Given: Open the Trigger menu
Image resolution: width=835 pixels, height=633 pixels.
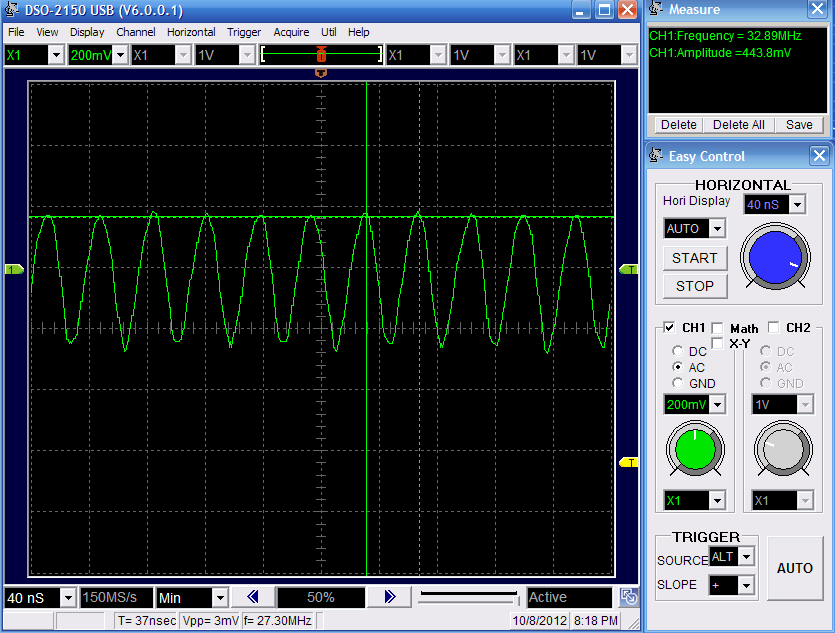Looking at the screenshot, I should click(244, 32).
